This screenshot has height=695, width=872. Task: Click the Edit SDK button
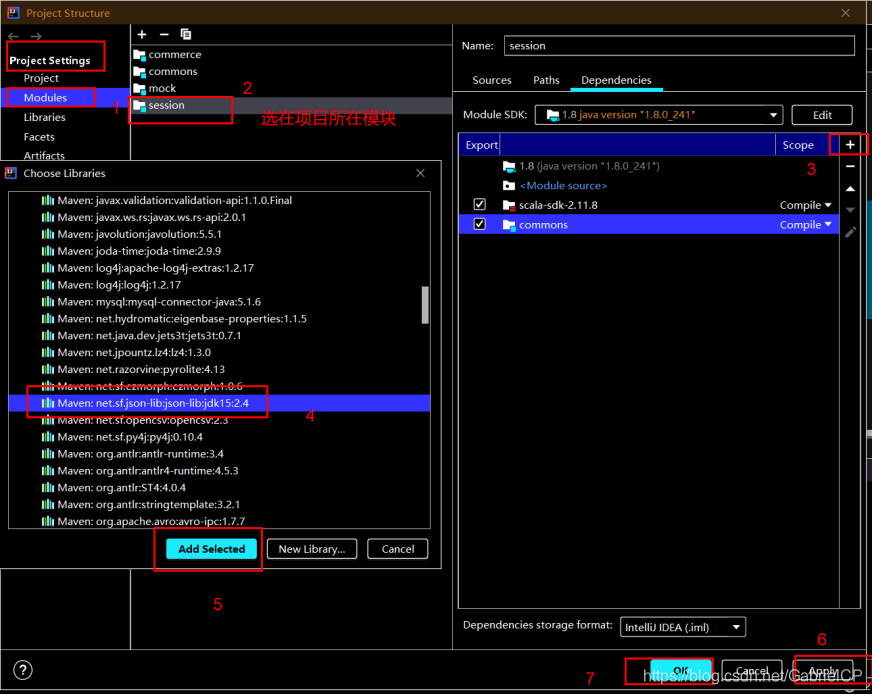click(x=821, y=115)
